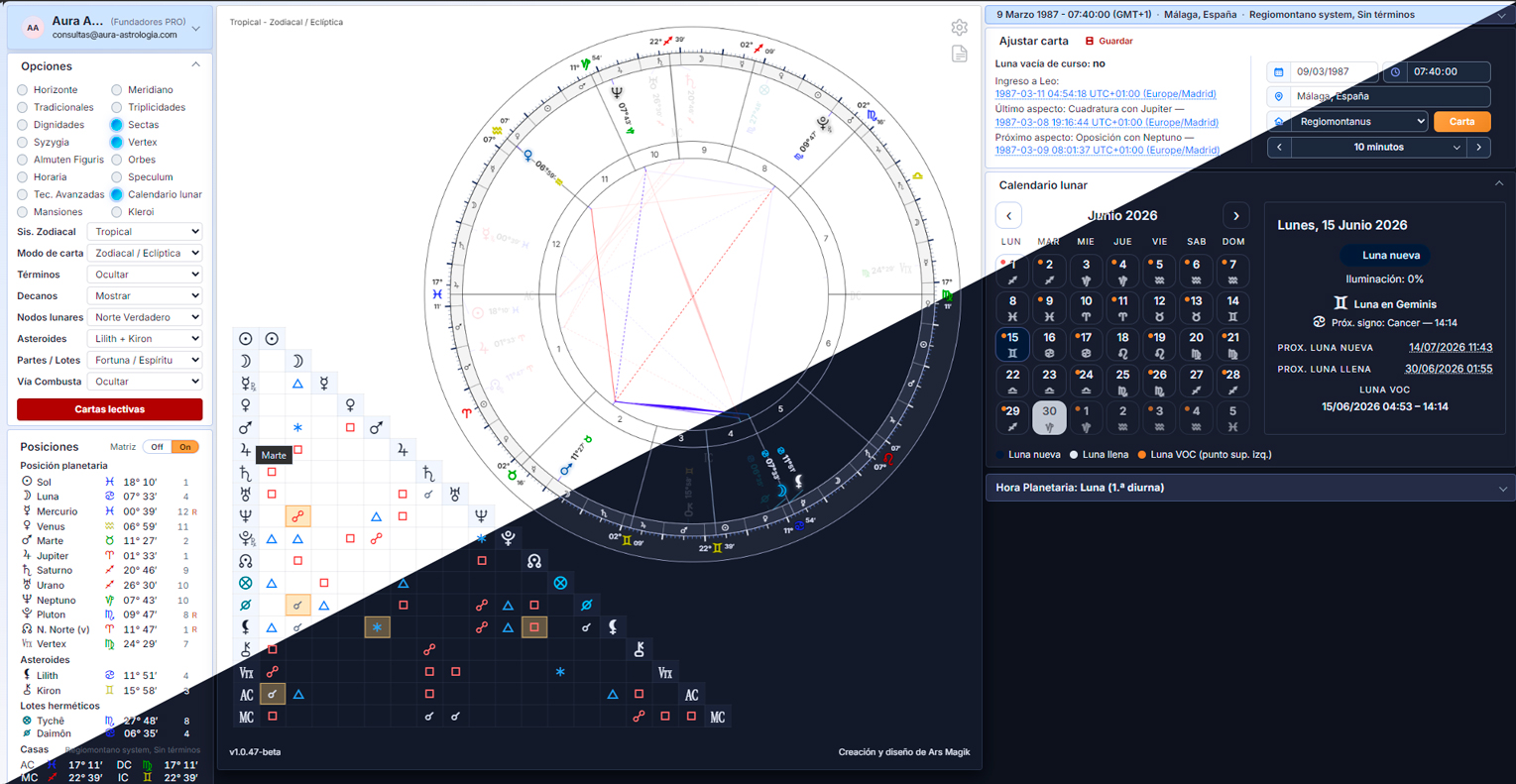Collapse the Opciones panel

pyautogui.click(x=195, y=65)
